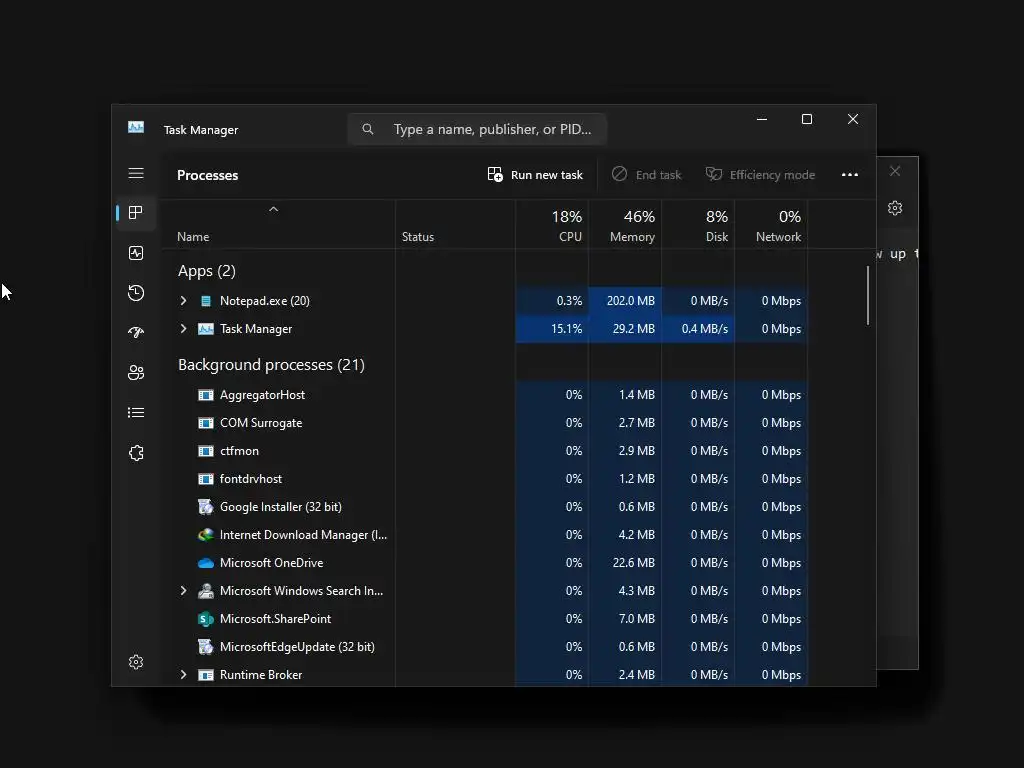Click the Internet Download Manager icon
1024x768 pixels.
206,535
